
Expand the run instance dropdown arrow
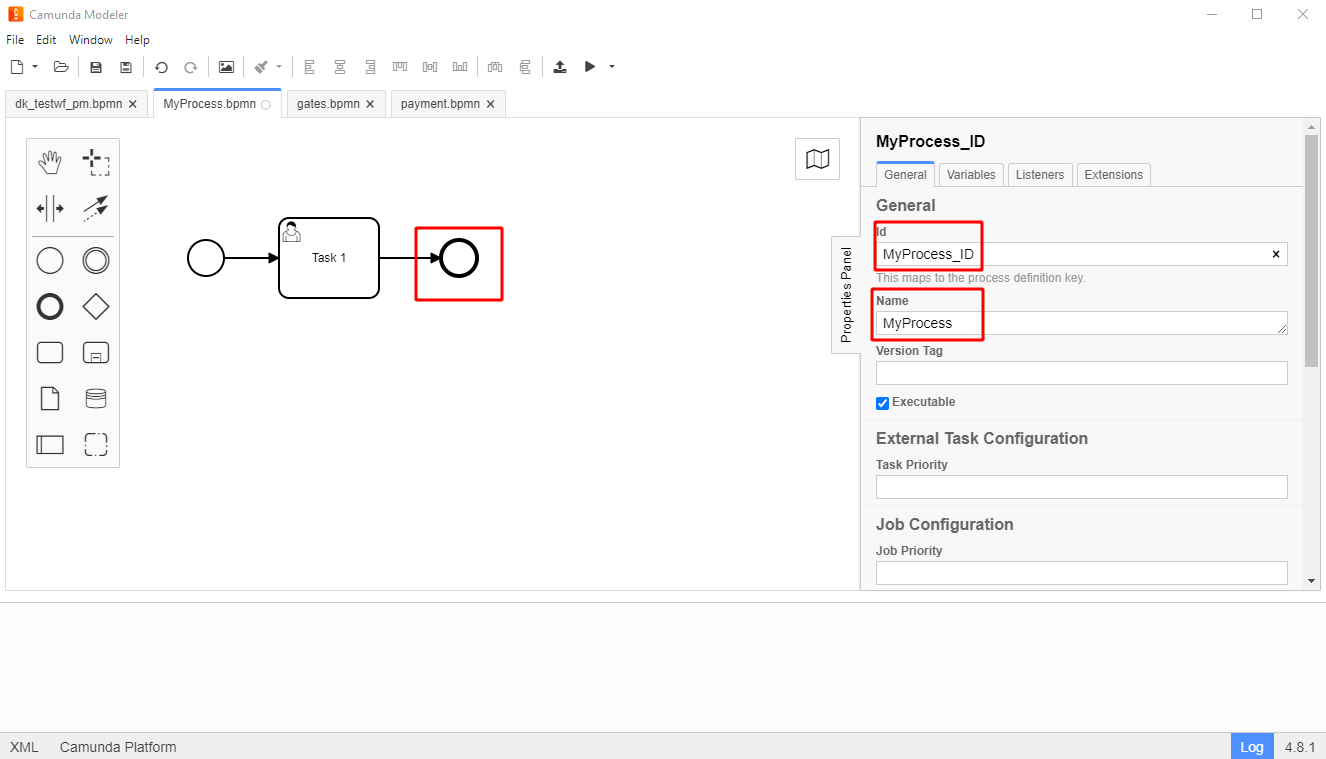pos(612,67)
